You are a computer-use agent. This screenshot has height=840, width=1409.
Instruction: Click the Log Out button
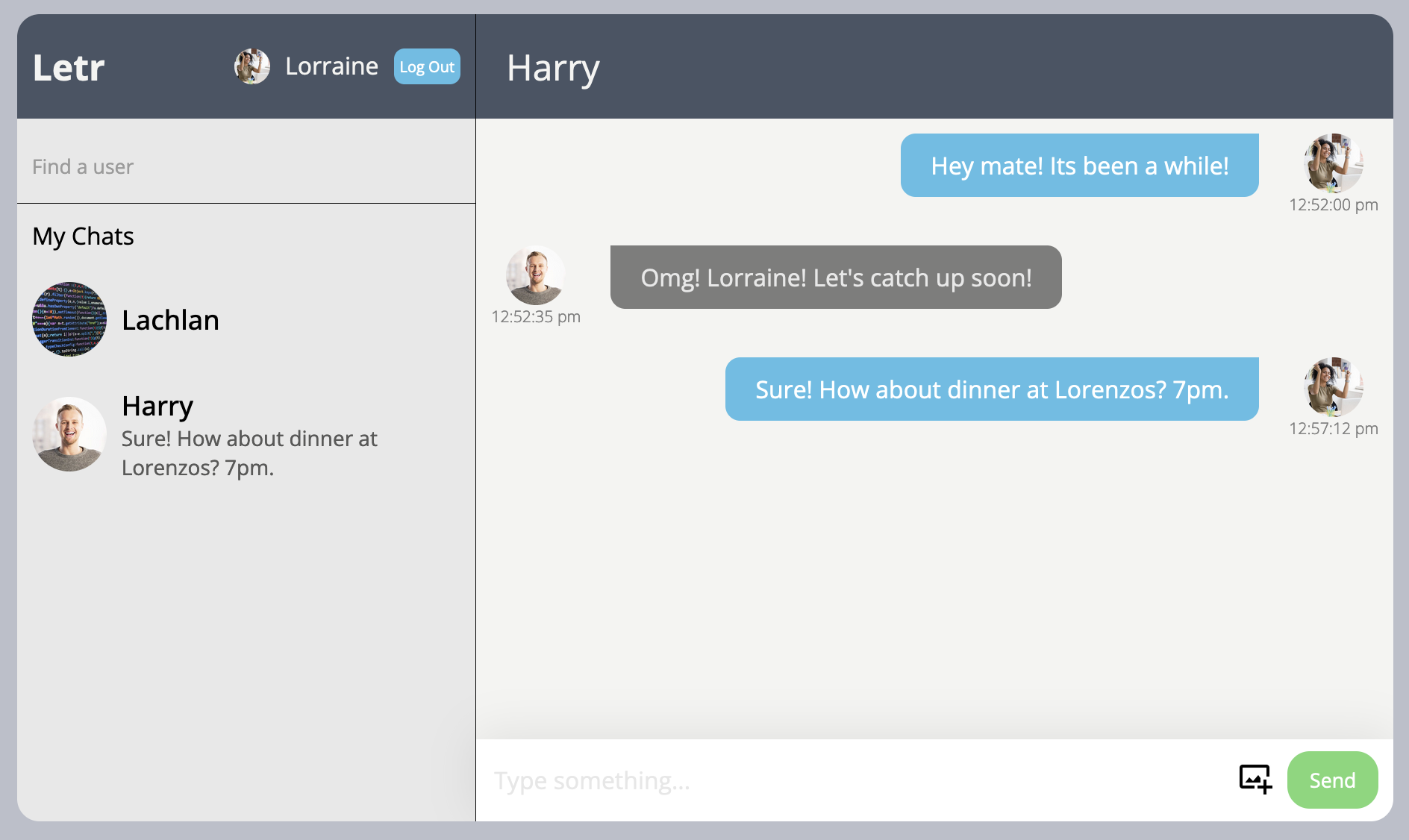tap(427, 67)
